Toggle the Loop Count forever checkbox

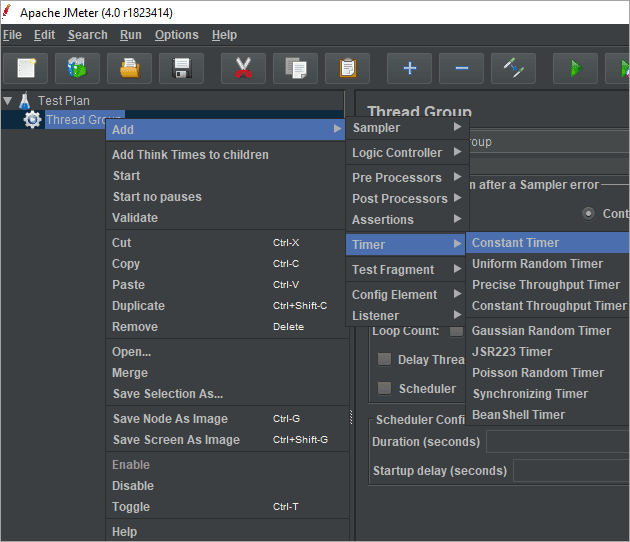[x=456, y=331]
